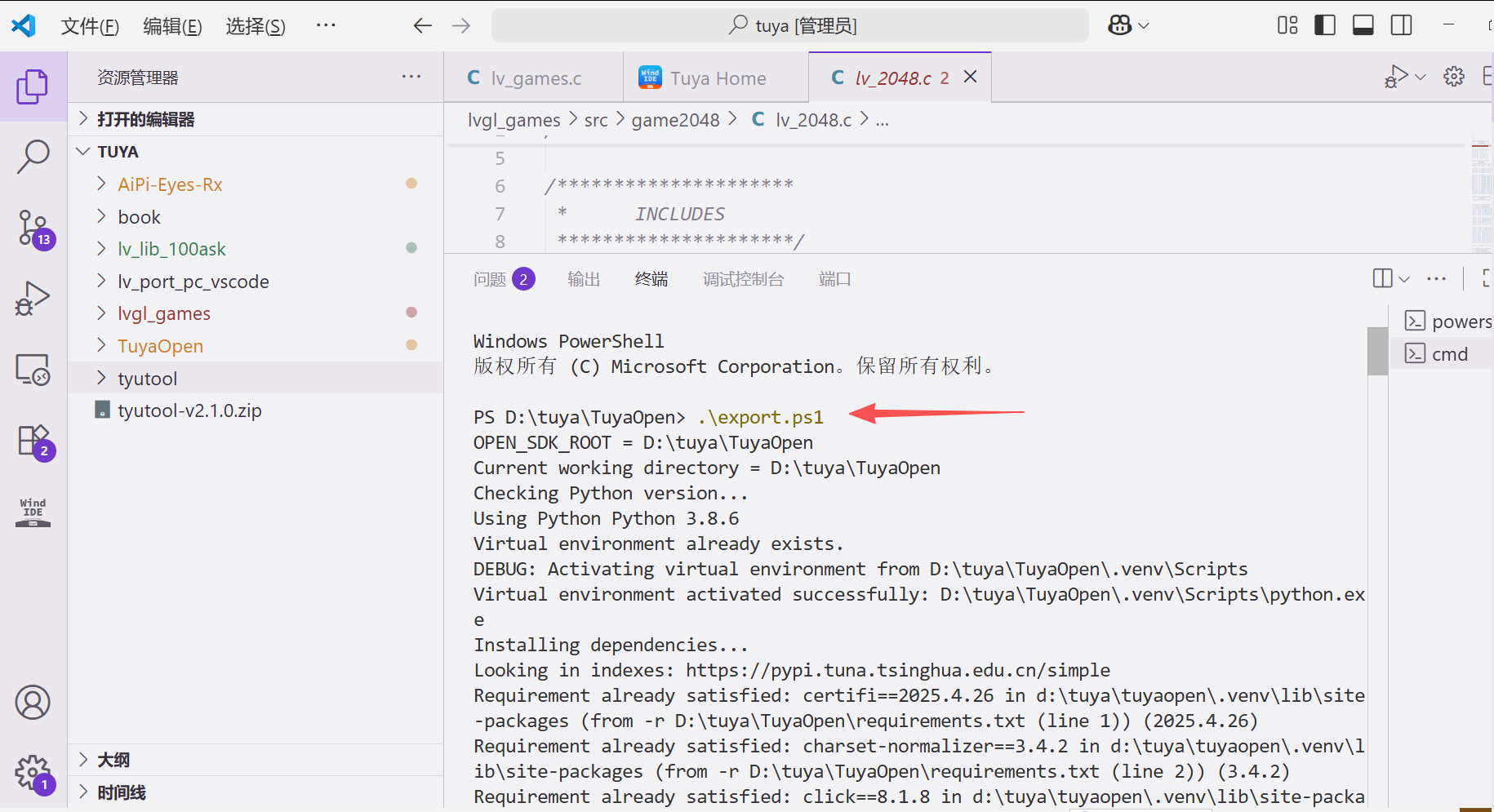Click game2048 in the breadcrumb
This screenshot has width=1494, height=812.
[675, 120]
